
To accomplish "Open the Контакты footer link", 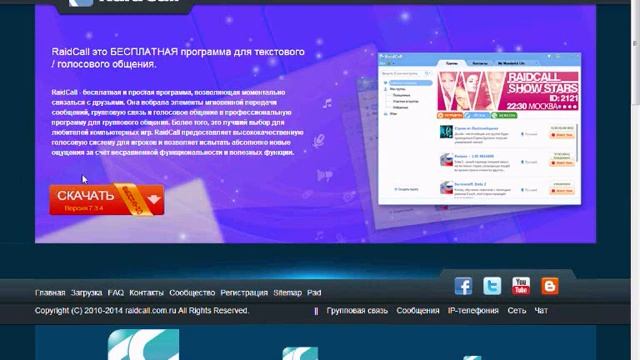I will [x=146, y=293].
